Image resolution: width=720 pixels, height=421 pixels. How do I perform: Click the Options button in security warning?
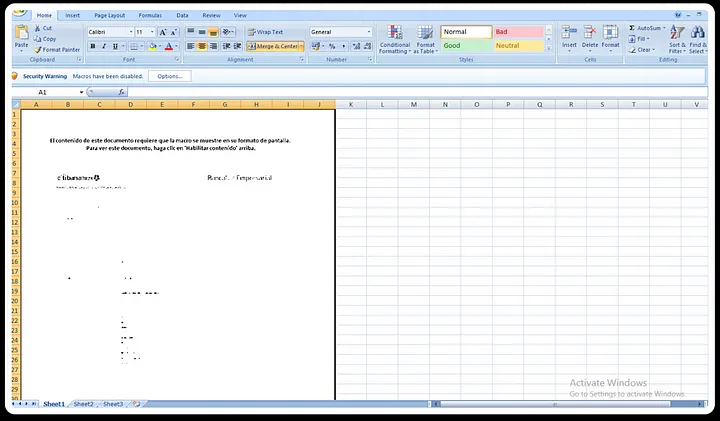pos(169,76)
